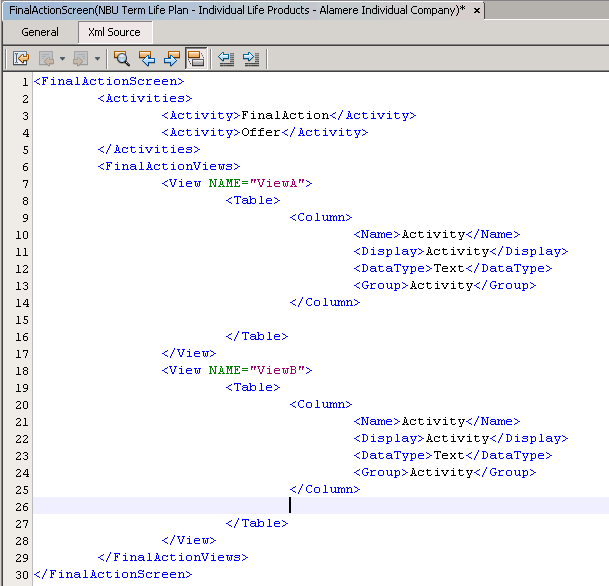The height and width of the screenshot is (586, 609).
Task: Select the FinalActionScreen document tab title
Action: click(x=237, y=10)
